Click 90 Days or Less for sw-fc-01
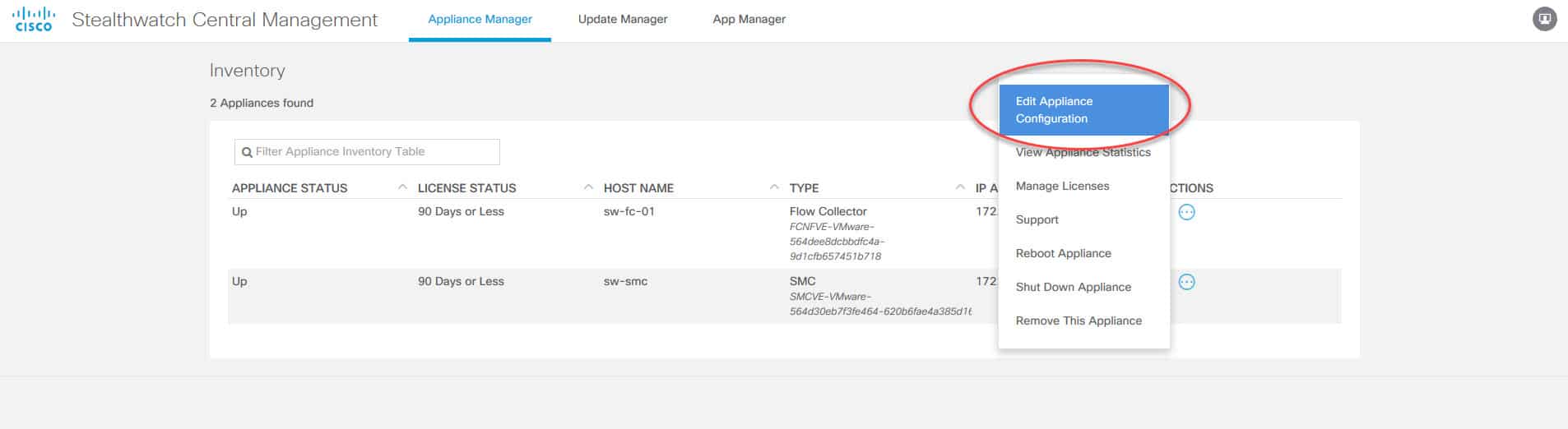1568x429 pixels. 461,211
